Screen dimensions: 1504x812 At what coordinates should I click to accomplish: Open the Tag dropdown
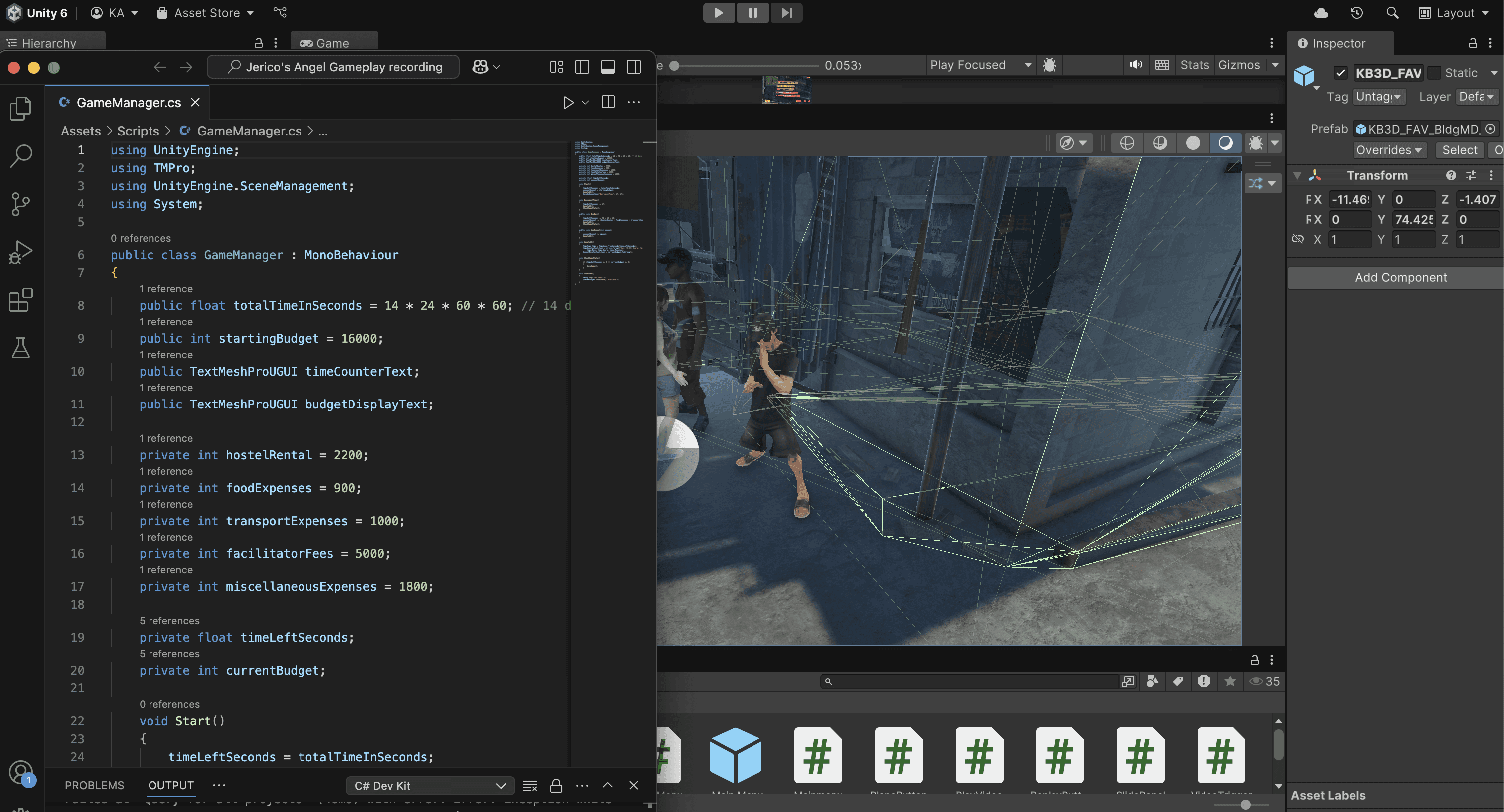tap(1379, 96)
